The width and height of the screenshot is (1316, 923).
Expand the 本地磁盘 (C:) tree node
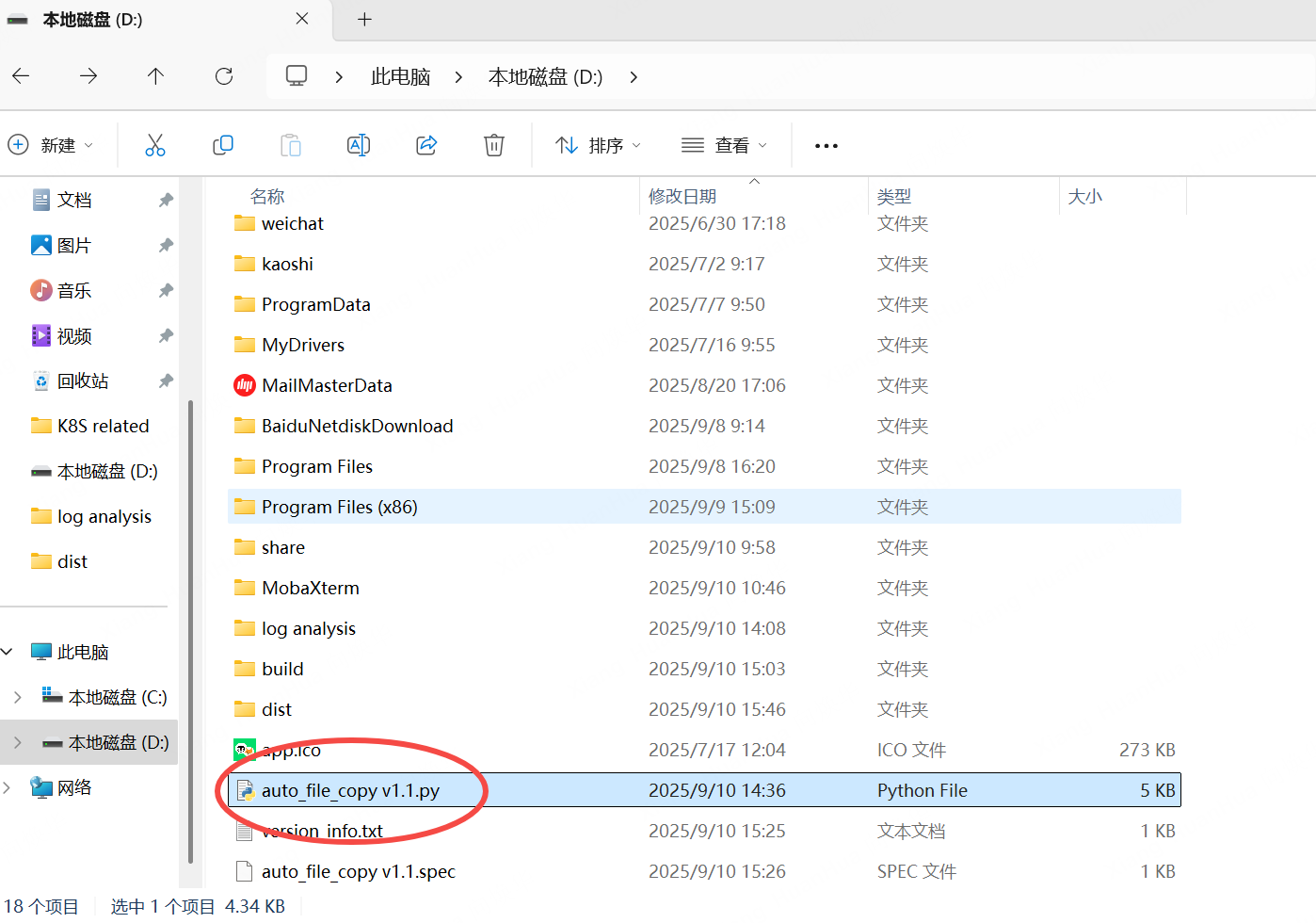pos(18,697)
